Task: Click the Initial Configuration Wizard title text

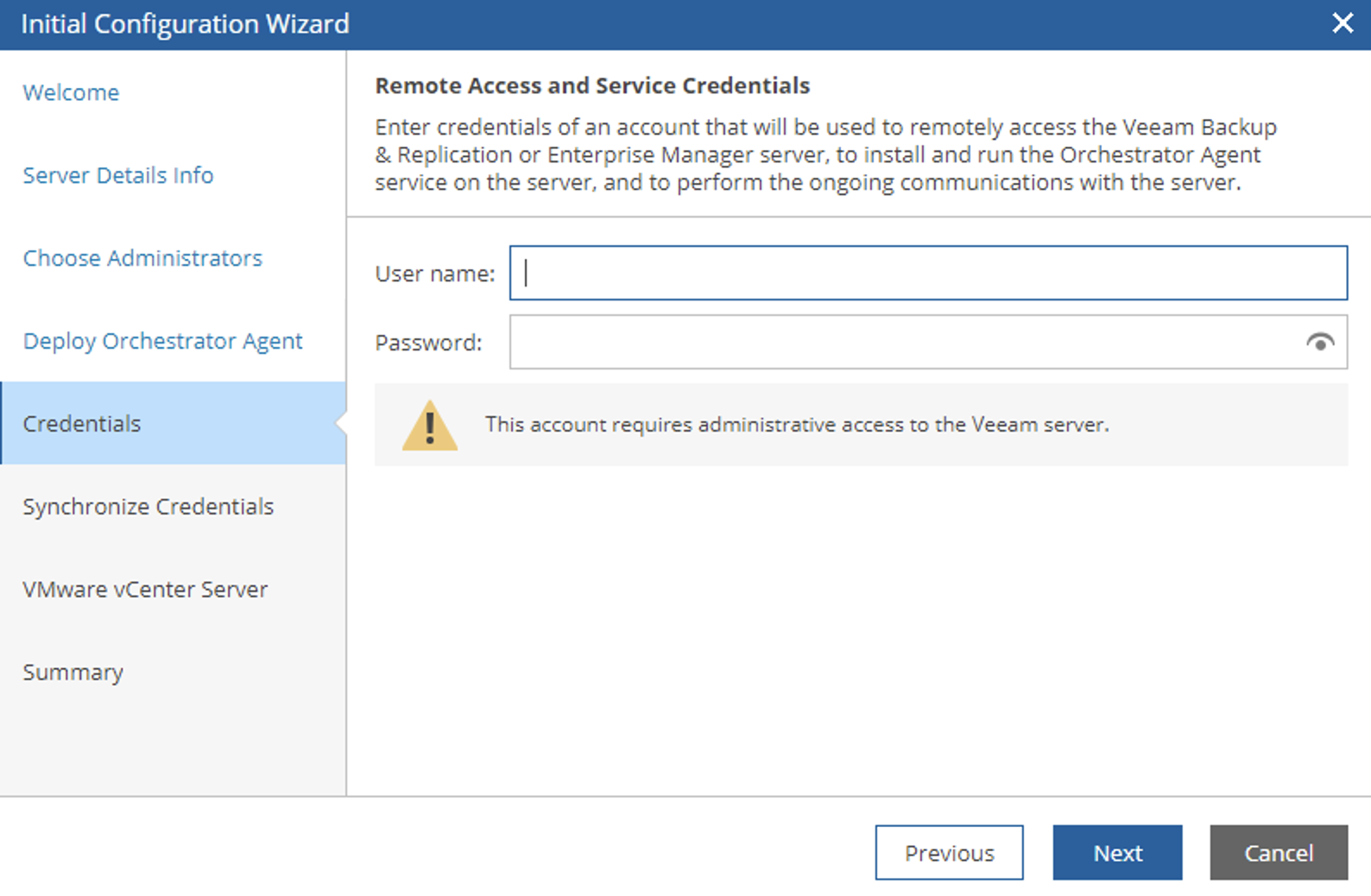Action: (185, 23)
